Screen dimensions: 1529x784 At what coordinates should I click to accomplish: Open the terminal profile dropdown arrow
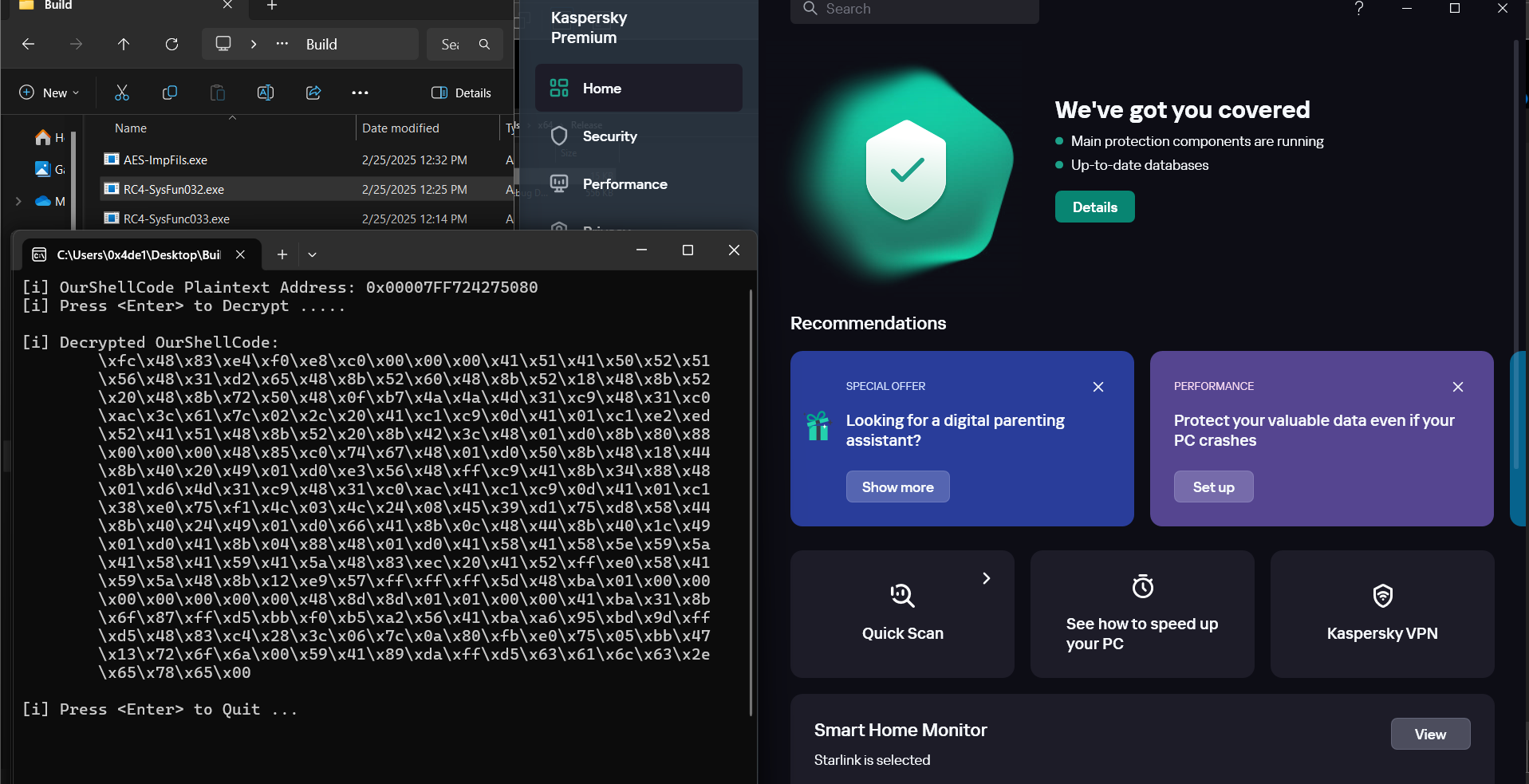313,254
